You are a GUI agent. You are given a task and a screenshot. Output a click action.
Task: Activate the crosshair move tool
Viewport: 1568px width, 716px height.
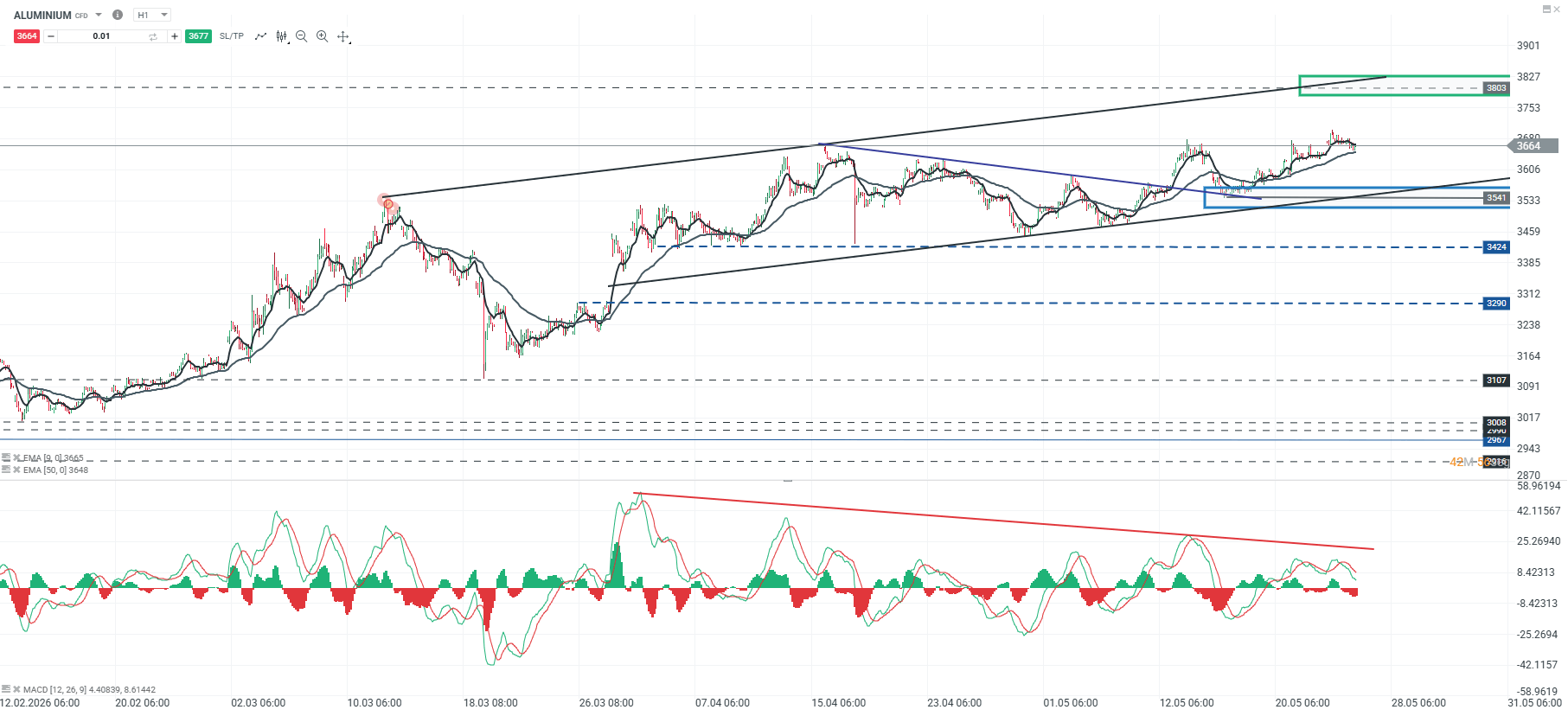coord(343,36)
